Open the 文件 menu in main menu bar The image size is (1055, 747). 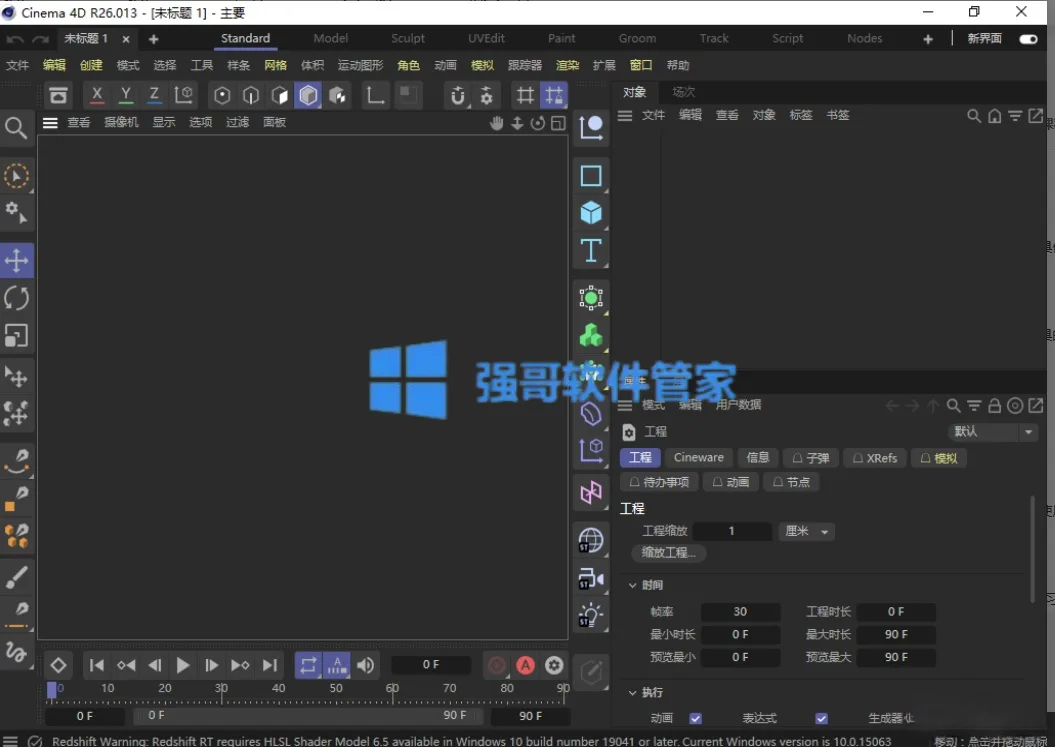[x=17, y=65]
